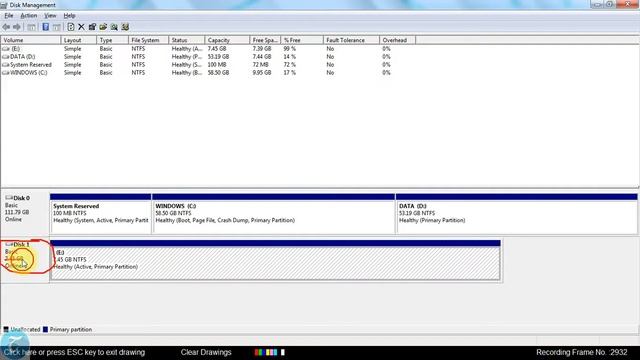Sort by the Capacity column header
The image size is (640, 360).
coord(227,40)
